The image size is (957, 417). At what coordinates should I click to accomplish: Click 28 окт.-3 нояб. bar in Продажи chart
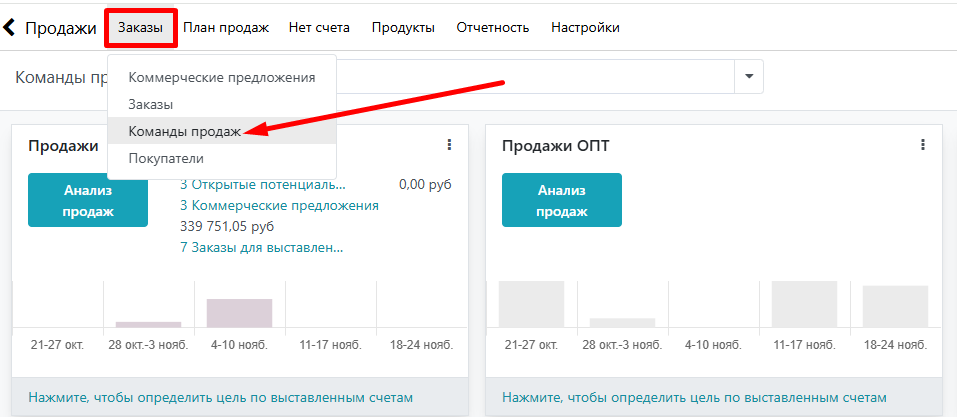point(148,324)
